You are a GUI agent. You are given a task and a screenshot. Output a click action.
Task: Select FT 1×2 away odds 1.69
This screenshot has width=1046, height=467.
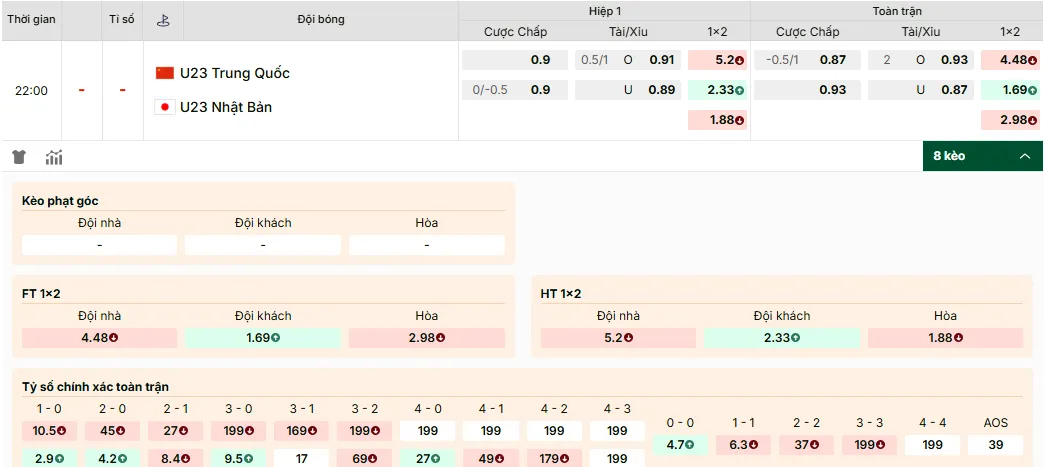(x=263, y=338)
